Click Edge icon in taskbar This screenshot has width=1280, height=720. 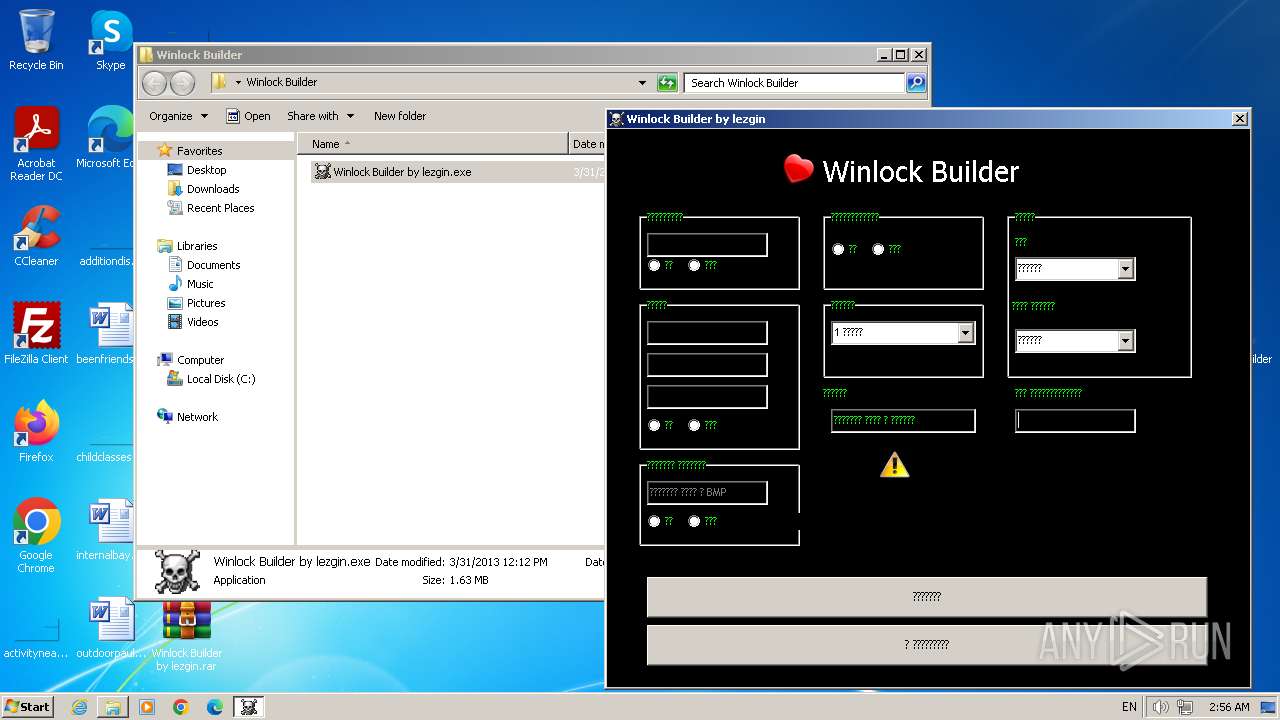215,707
